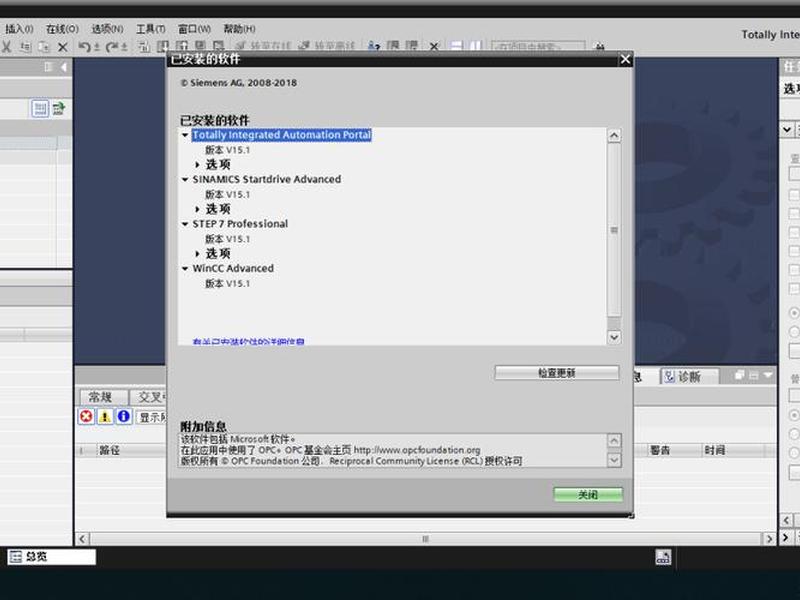Click the Cut scissors icon in toolbar

pos(6,47)
